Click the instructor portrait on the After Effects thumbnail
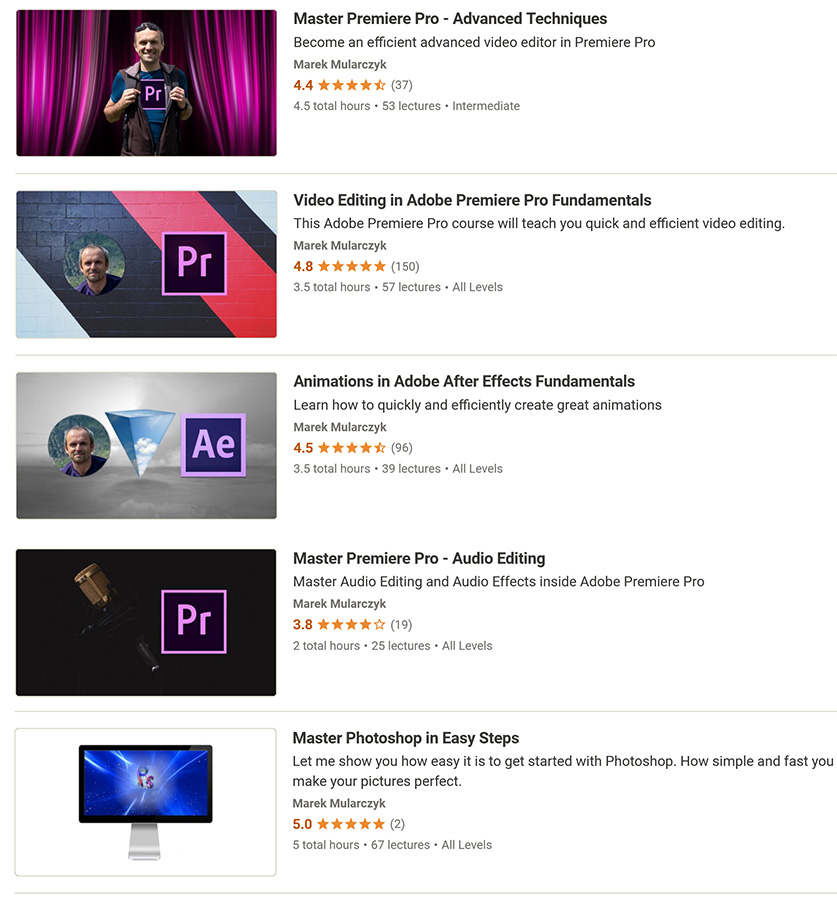Screen dimensions: 837x900 click(x=79, y=445)
